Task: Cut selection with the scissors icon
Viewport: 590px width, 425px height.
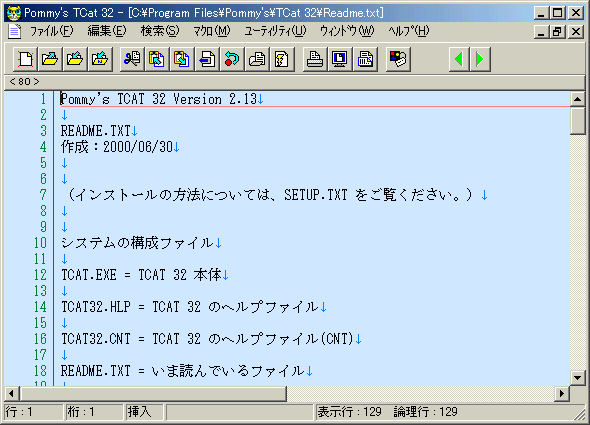Action: click(x=132, y=59)
